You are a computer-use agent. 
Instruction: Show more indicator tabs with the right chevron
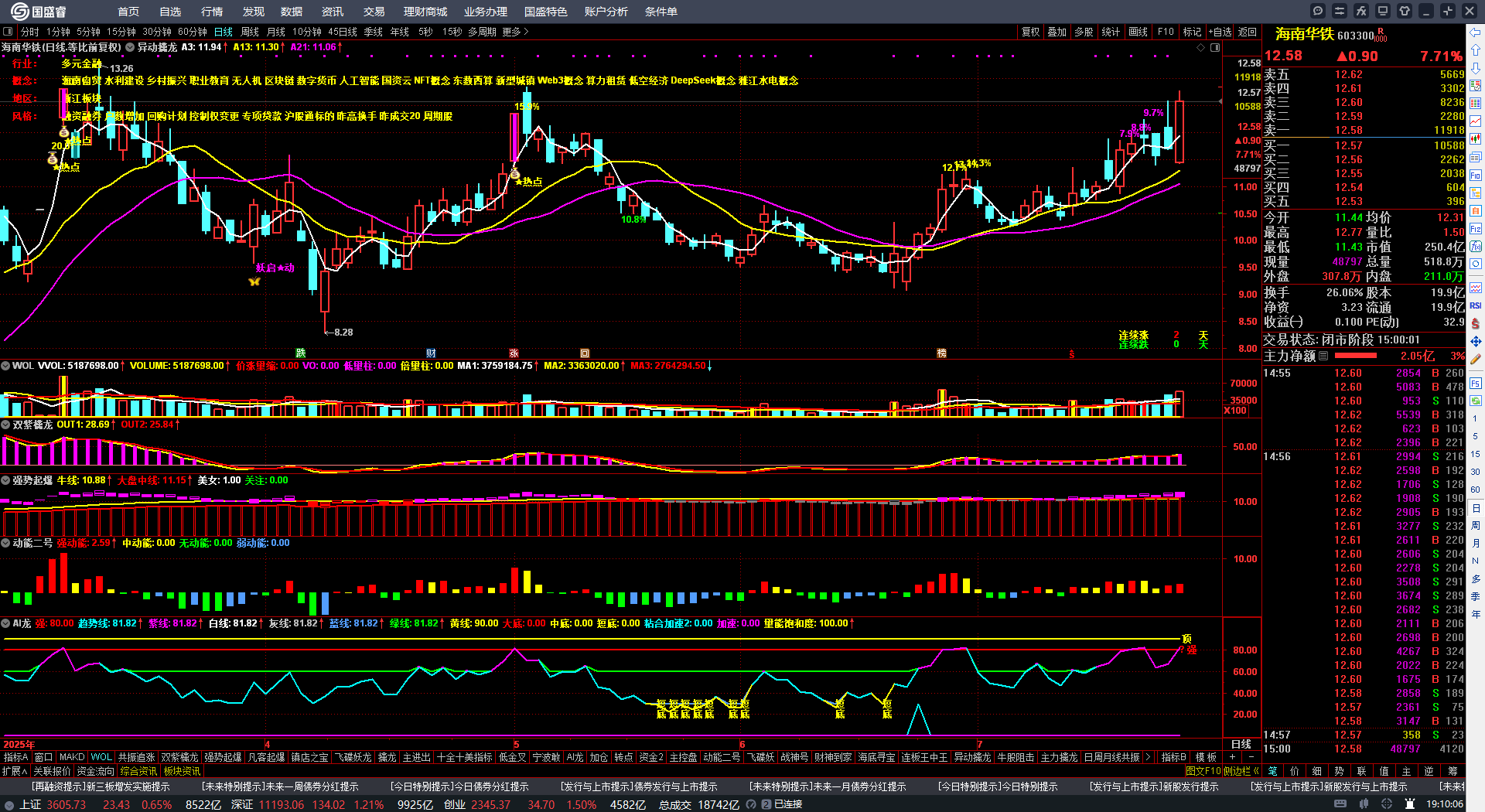tap(1148, 757)
